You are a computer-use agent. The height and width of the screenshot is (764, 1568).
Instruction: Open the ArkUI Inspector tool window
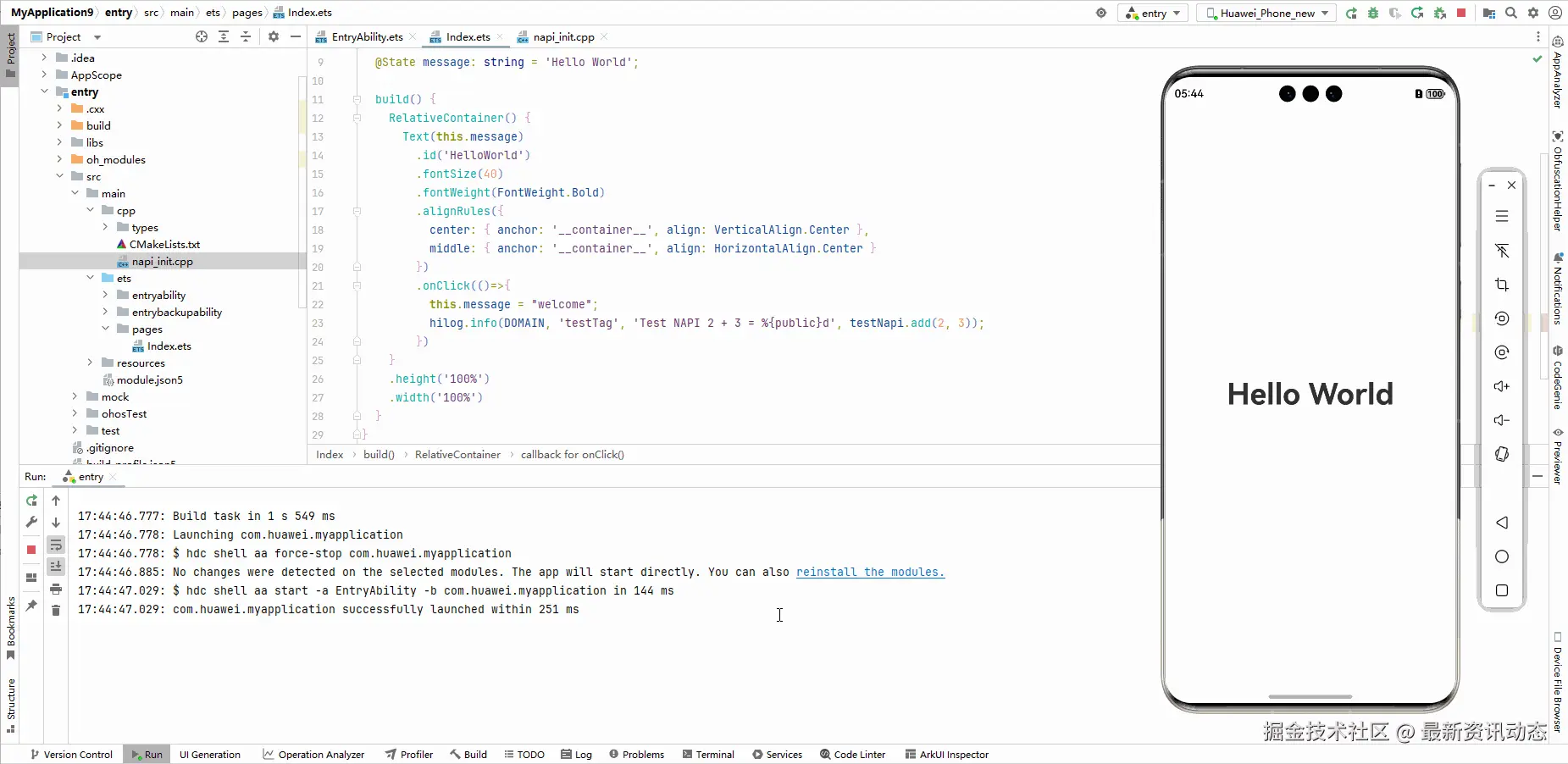click(x=946, y=754)
